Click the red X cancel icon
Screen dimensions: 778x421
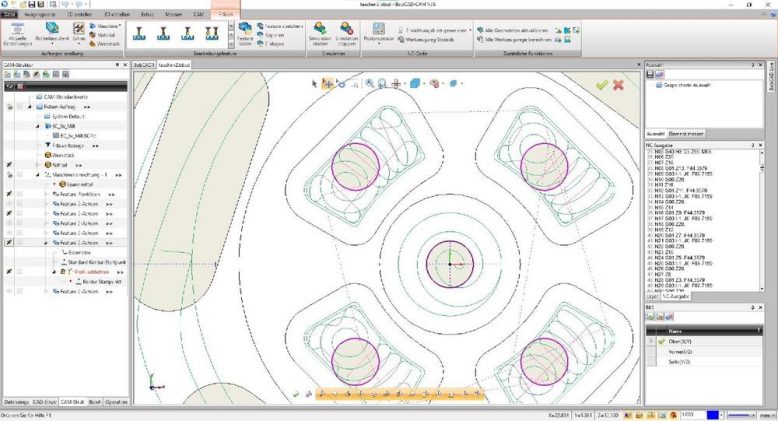[x=618, y=85]
